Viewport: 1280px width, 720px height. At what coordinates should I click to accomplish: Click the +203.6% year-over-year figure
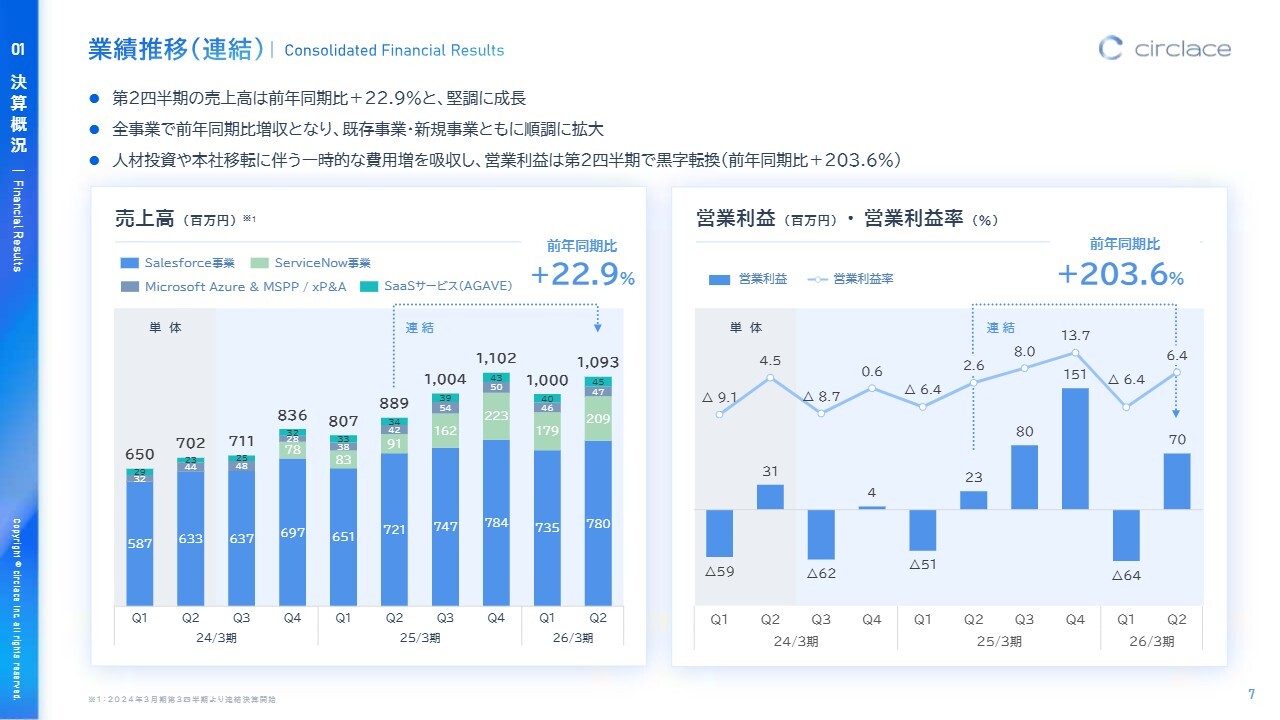coord(1120,274)
